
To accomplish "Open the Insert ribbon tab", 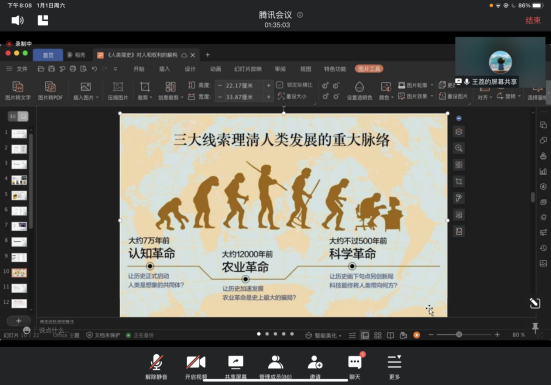I will [164, 69].
